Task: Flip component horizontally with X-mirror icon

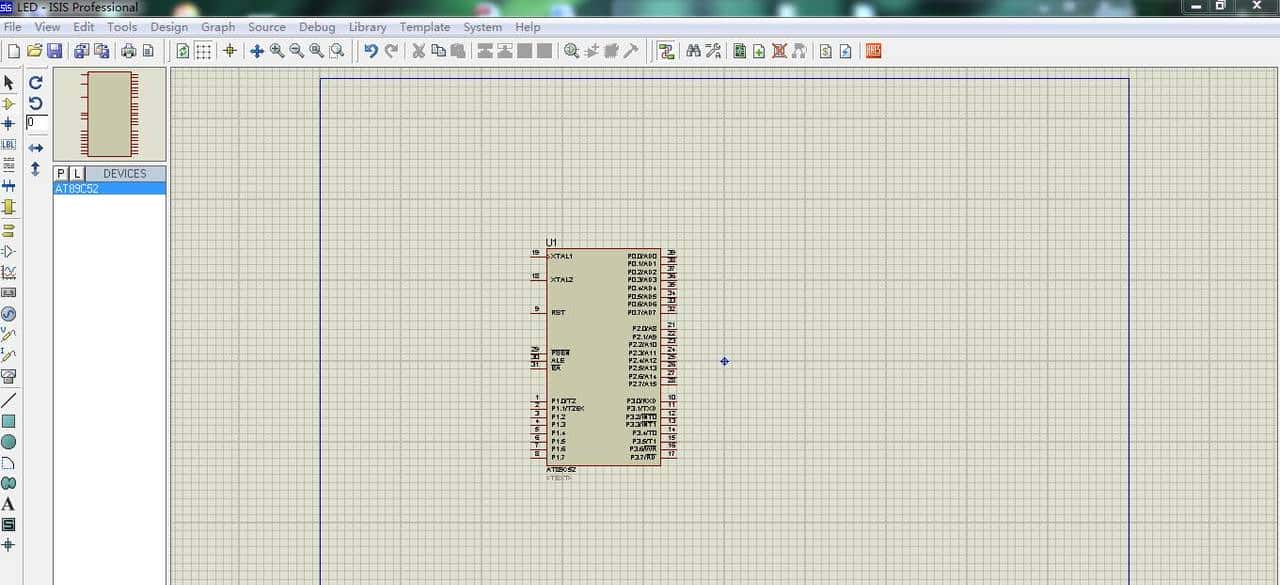Action: [36, 148]
